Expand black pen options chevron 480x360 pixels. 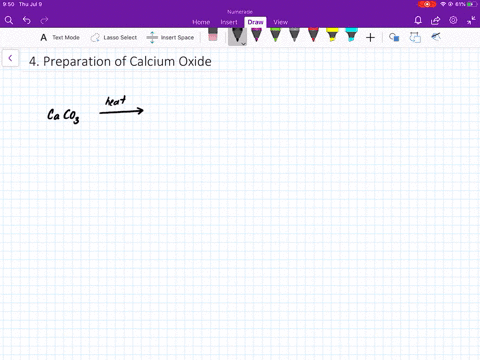coord(244,44)
